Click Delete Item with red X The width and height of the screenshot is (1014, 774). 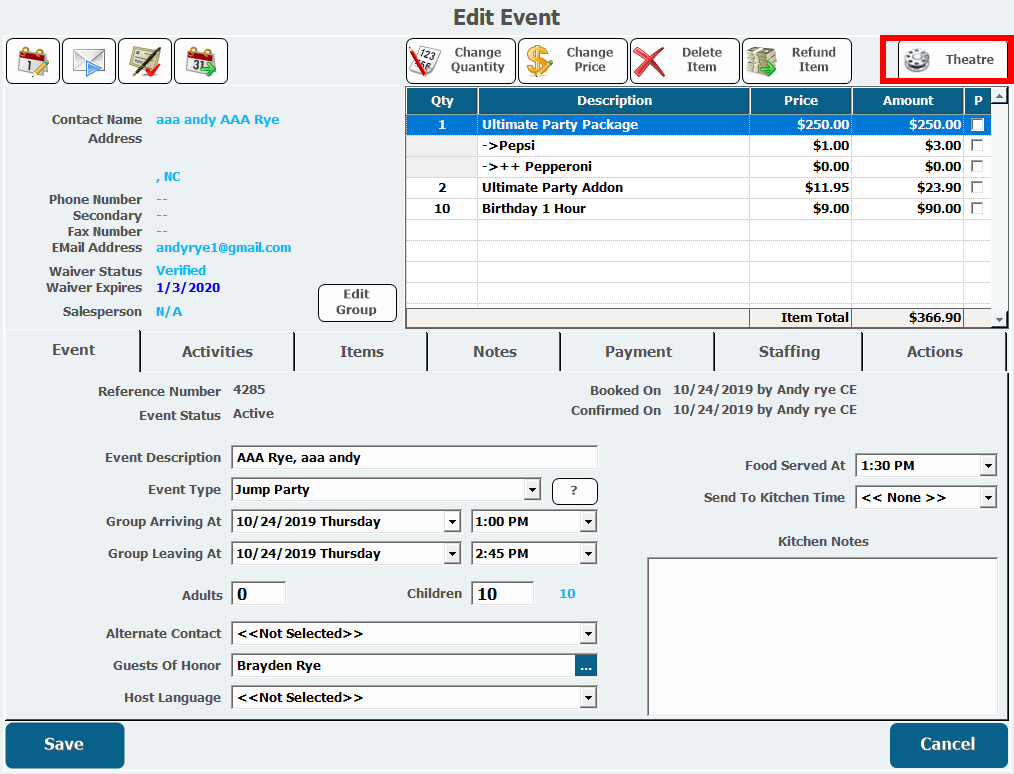(x=685, y=61)
